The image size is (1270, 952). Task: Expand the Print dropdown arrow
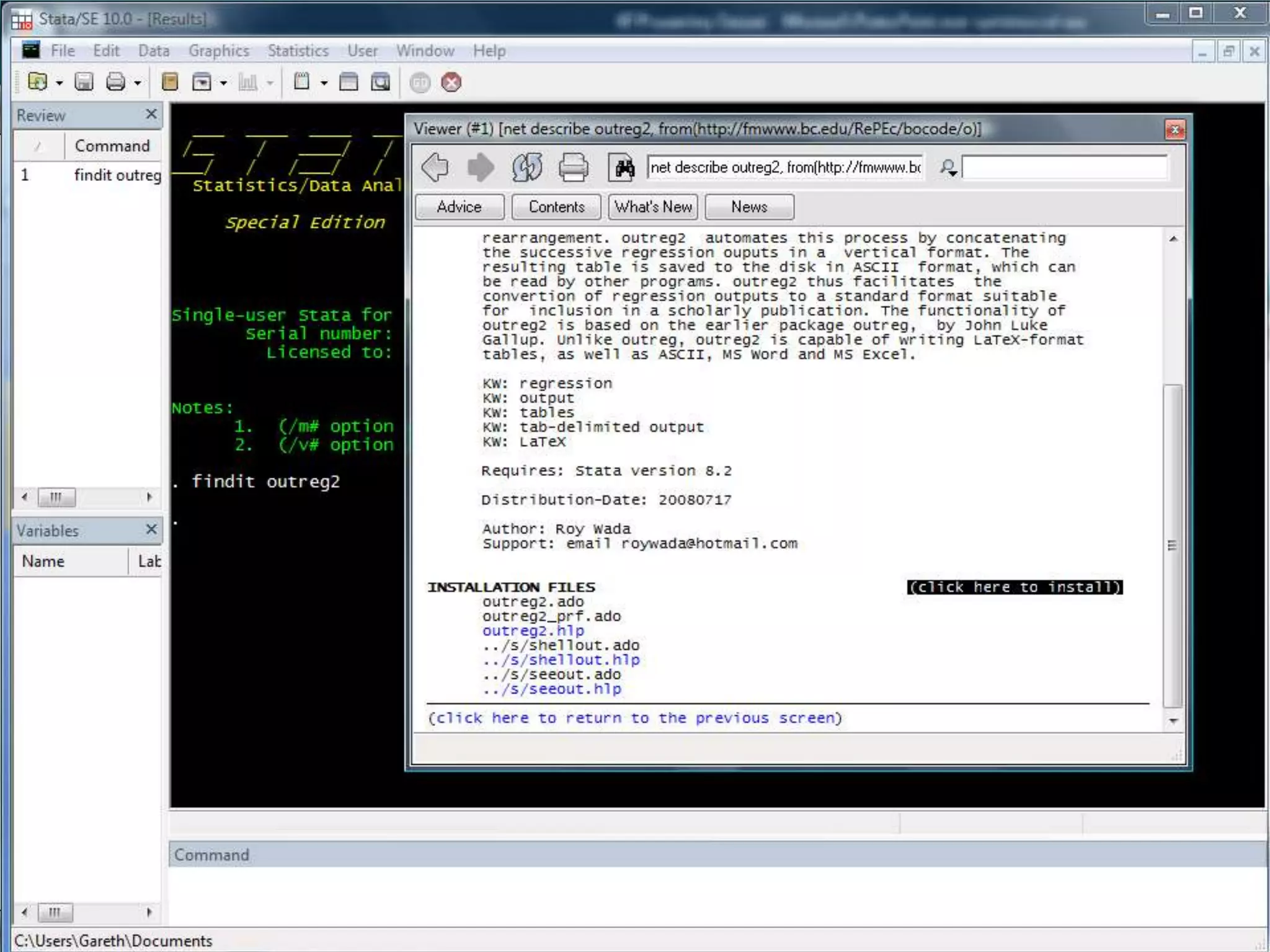click(x=138, y=83)
